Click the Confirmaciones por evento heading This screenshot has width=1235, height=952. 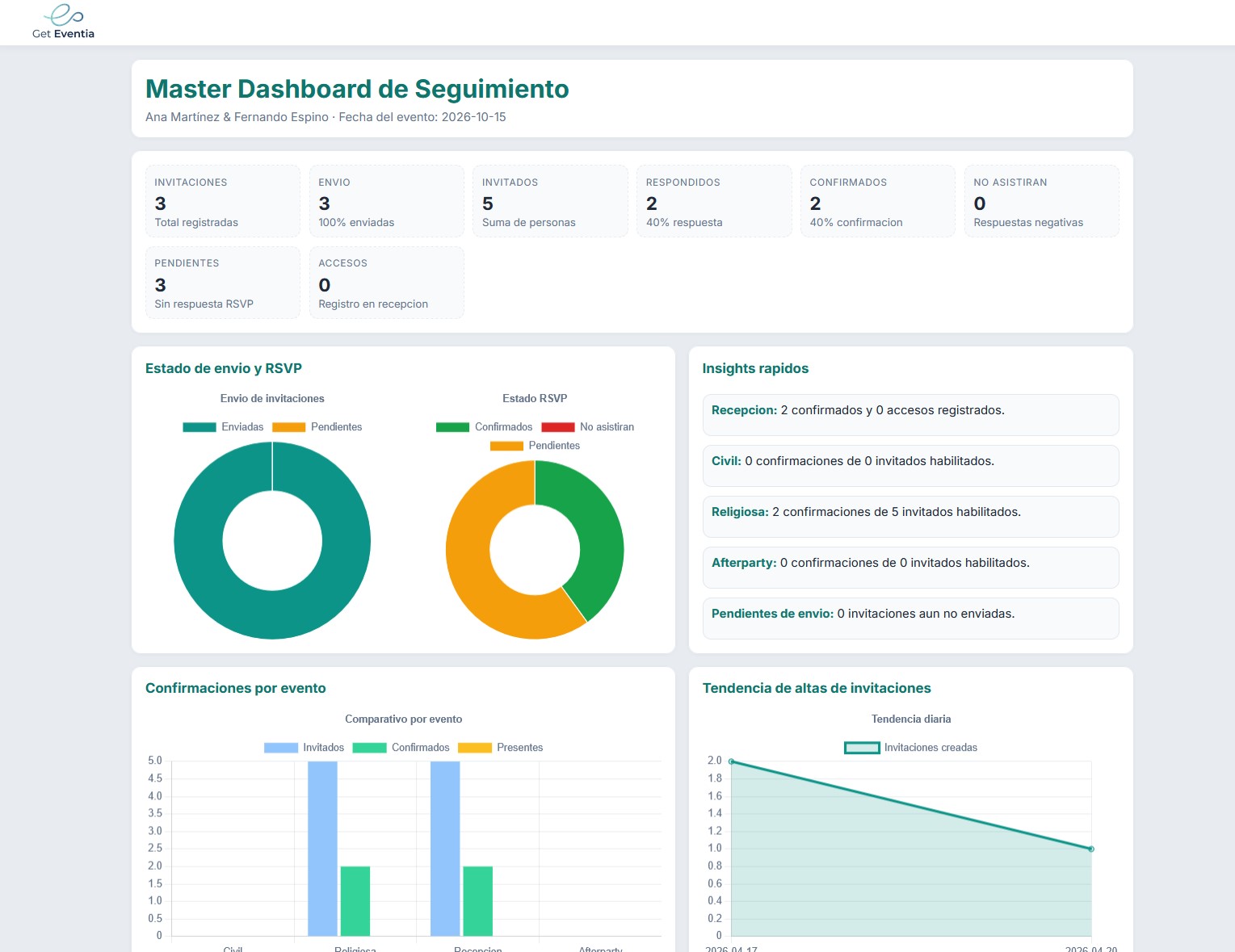pyautogui.click(x=236, y=688)
